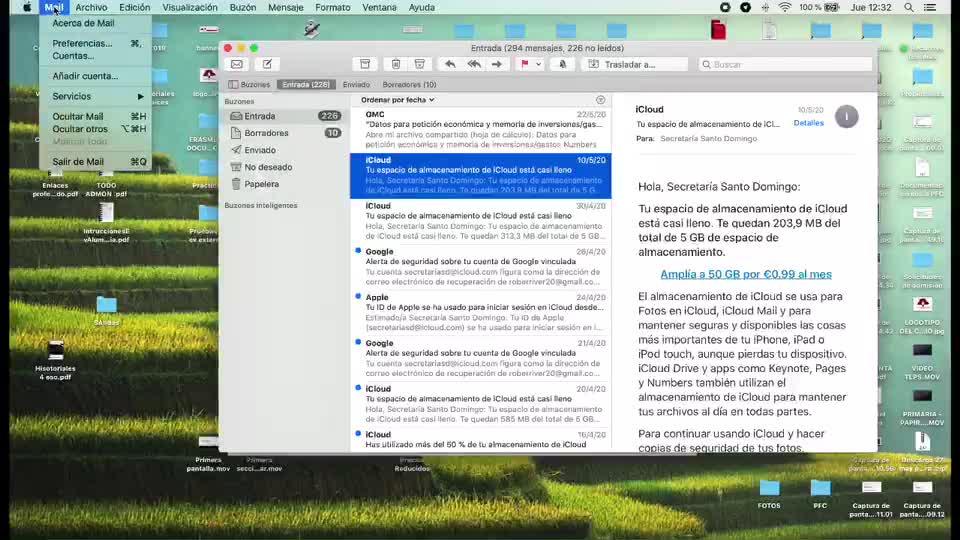Screen dimensions: 960x540
Task: Toggle the Buzones sidebar button
Action: pos(249,84)
